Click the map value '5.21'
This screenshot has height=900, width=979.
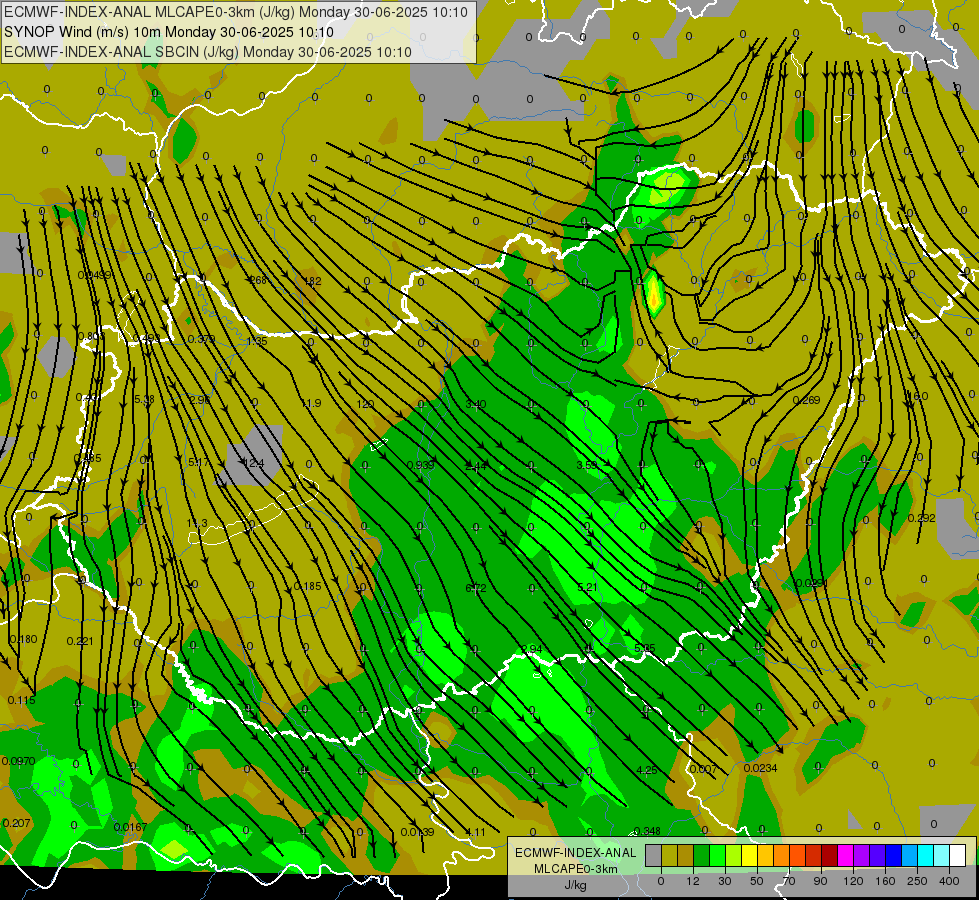pyautogui.click(x=588, y=587)
